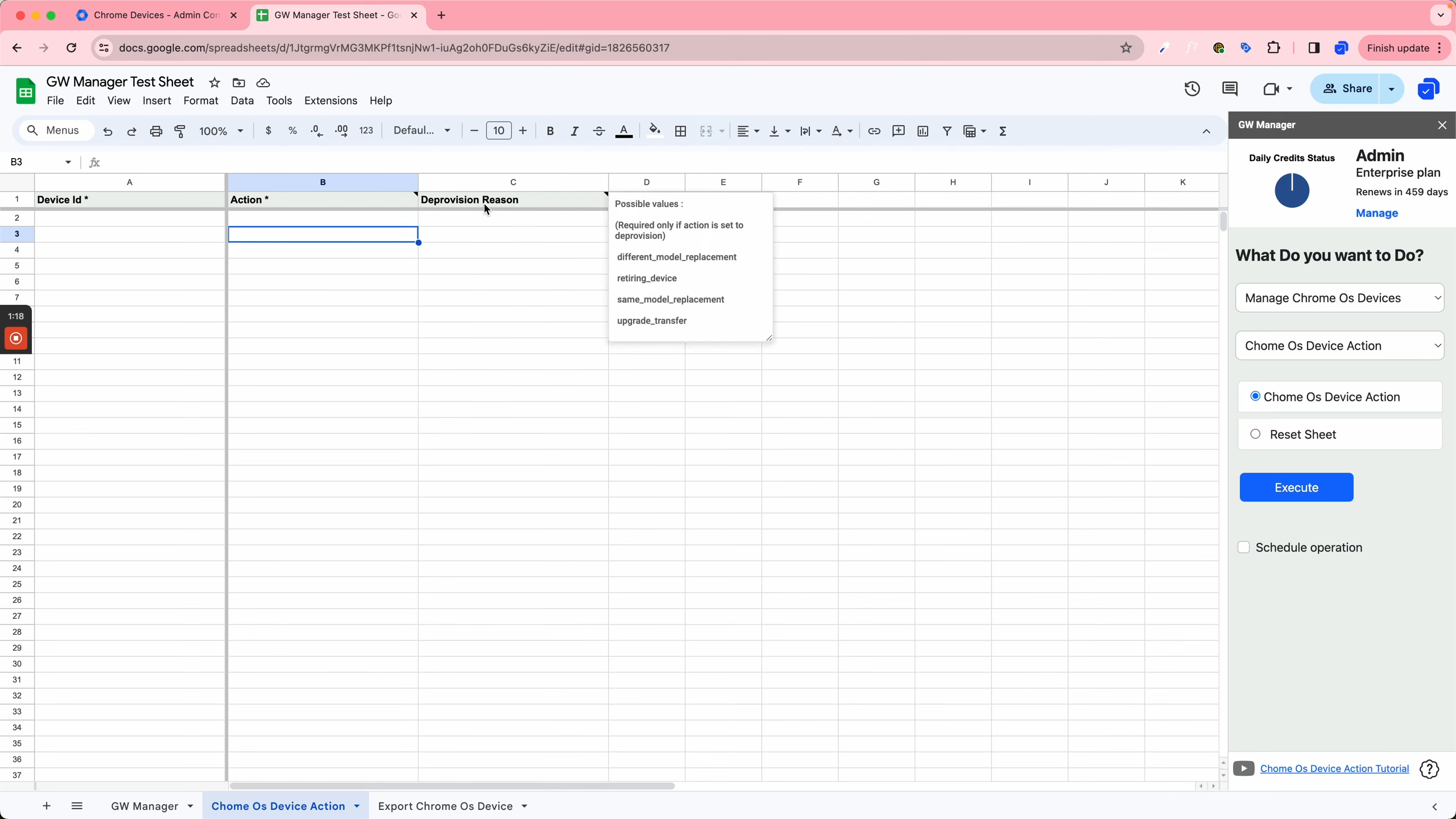Toggle bold formatting
Viewport: 1456px width, 819px height.
click(550, 131)
